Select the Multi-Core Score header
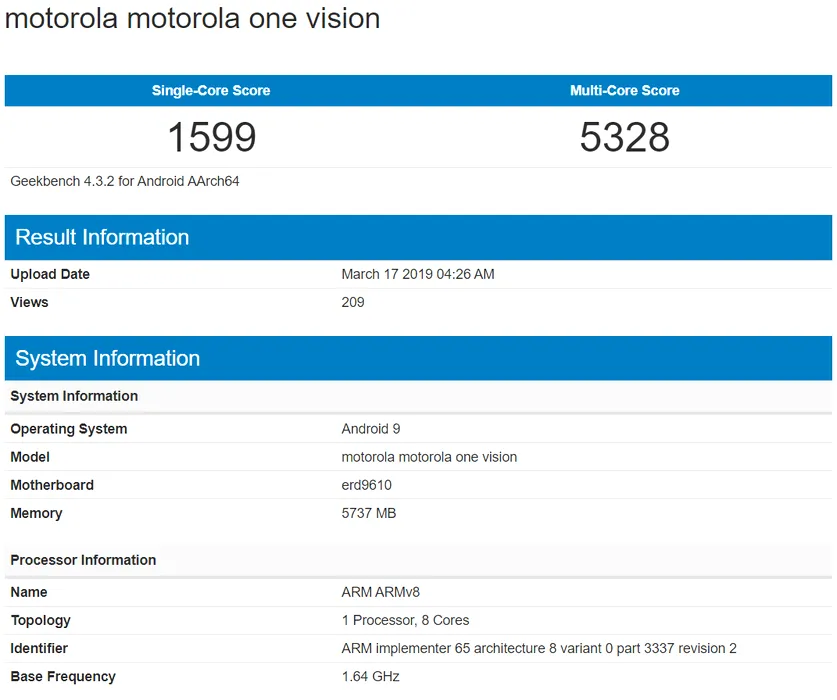Viewport: 837px width, 700px height. pos(625,90)
